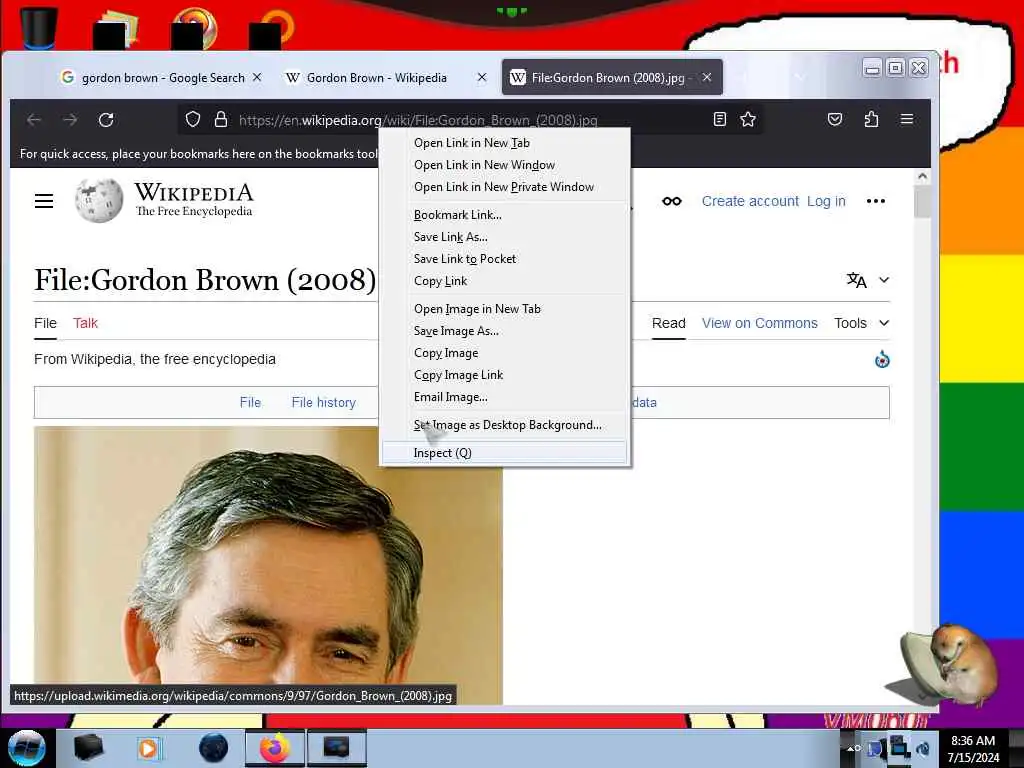This screenshot has height=768, width=1024.
Task: Open the Create account link
Action: (750, 201)
